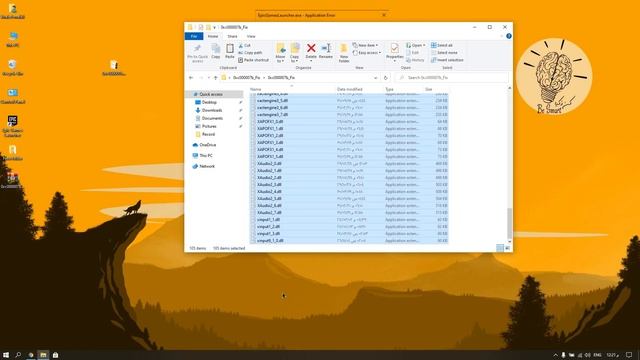The width and height of the screenshot is (640, 360).
Task: Click Copy path in ribbon
Action: 250,53
